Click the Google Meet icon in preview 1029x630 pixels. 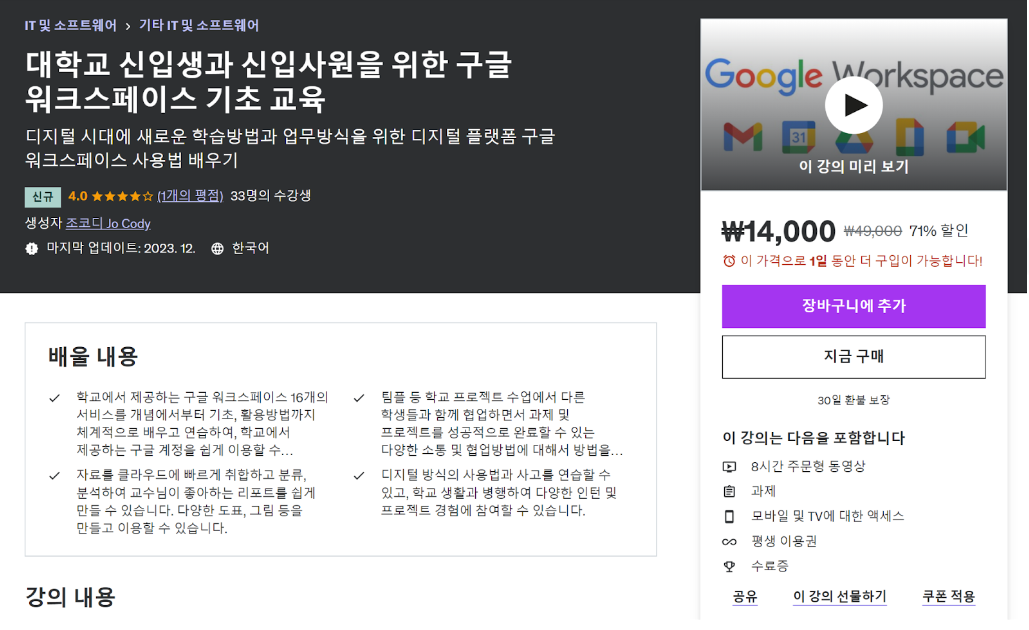(965, 137)
